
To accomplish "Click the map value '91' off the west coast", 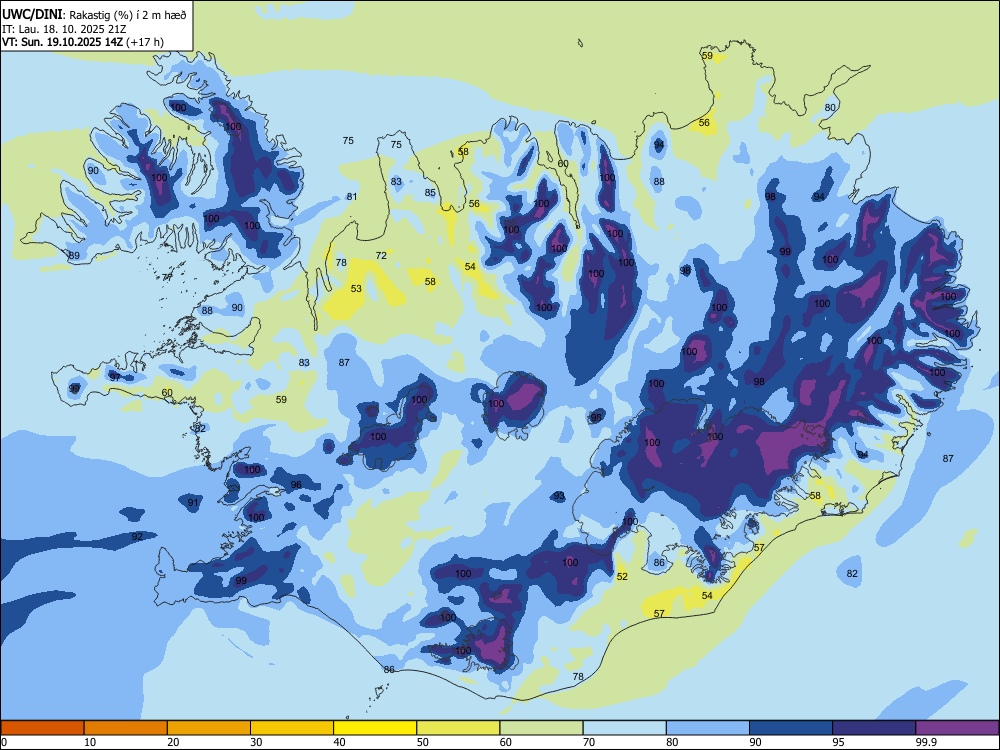I will [x=193, y=503].
